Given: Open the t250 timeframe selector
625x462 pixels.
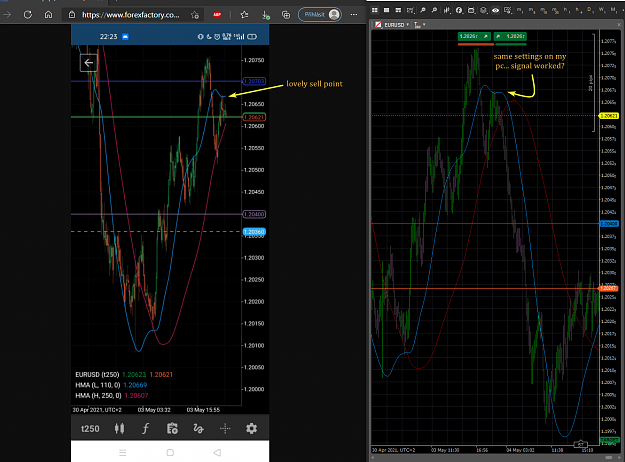Looking at the screenshot, I should tap(90, 429).
